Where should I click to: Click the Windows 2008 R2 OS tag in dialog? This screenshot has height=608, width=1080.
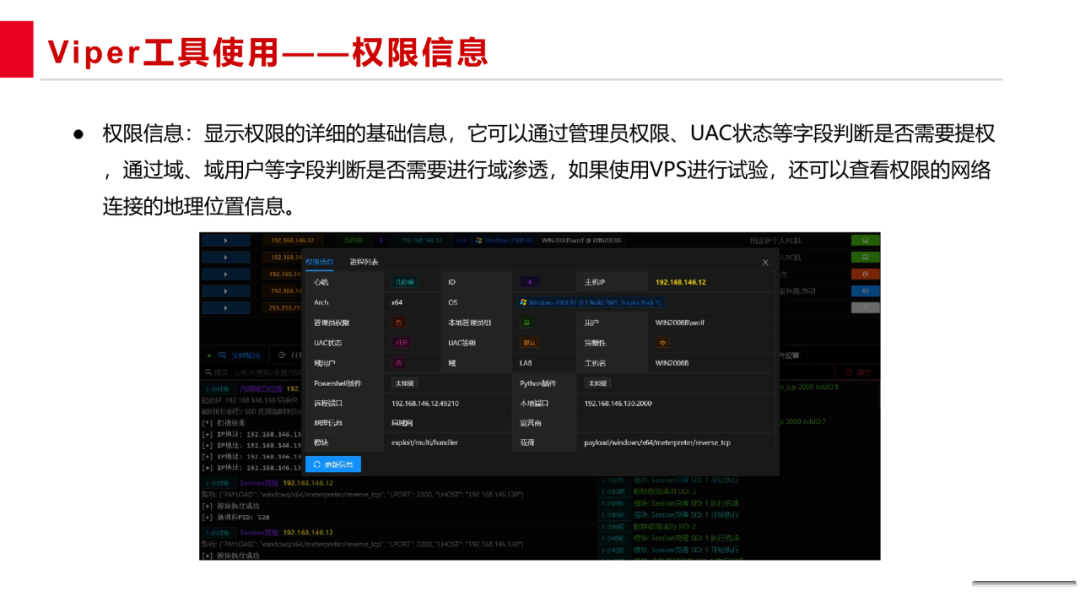coord(591,302)
